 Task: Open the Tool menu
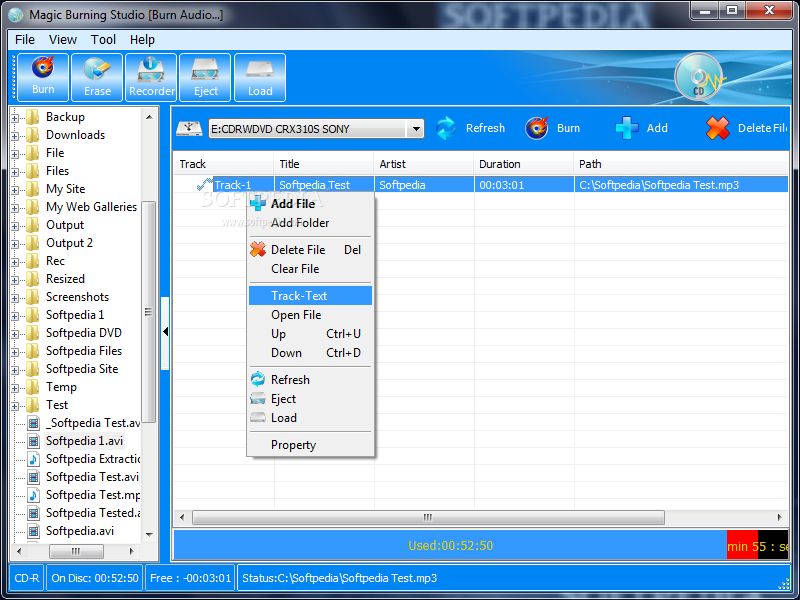coord(103,40)
